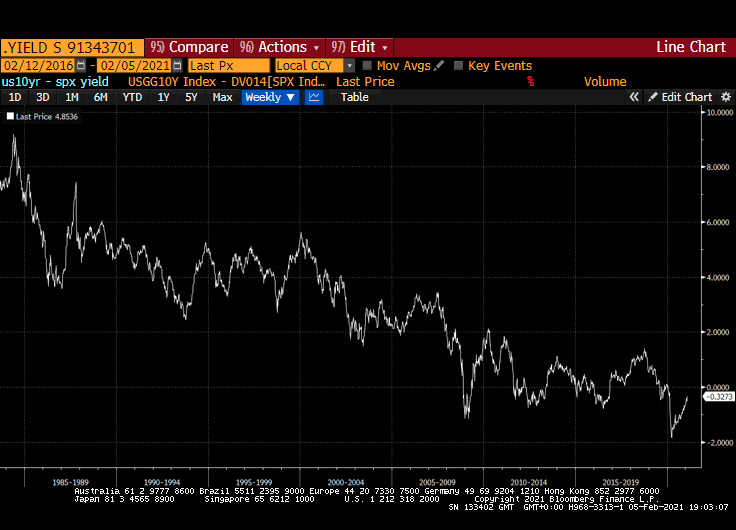Screen dimensions: 736x530
Task: Click the Last Price column label
Action: 365,82
